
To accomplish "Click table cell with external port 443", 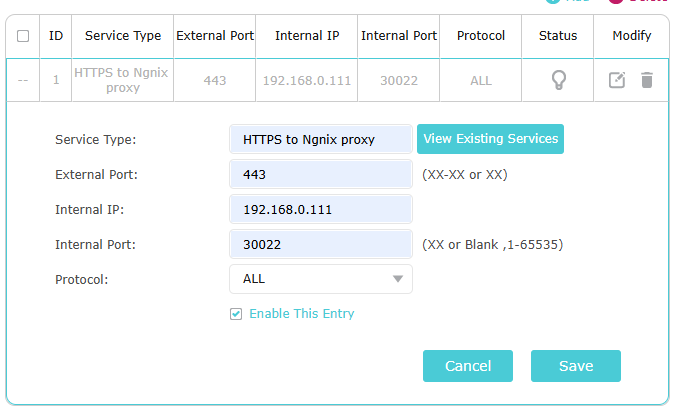I will [x=215, y=80].
